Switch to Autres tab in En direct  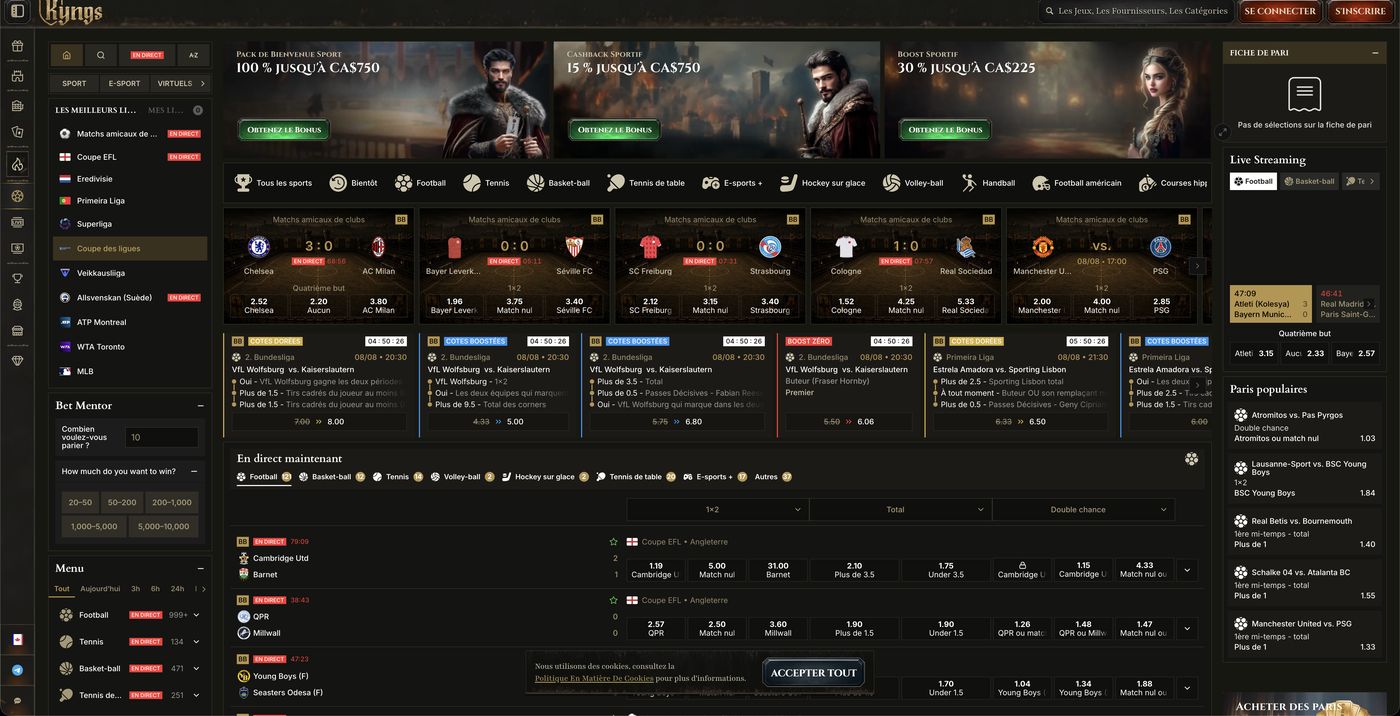[773, 477]
